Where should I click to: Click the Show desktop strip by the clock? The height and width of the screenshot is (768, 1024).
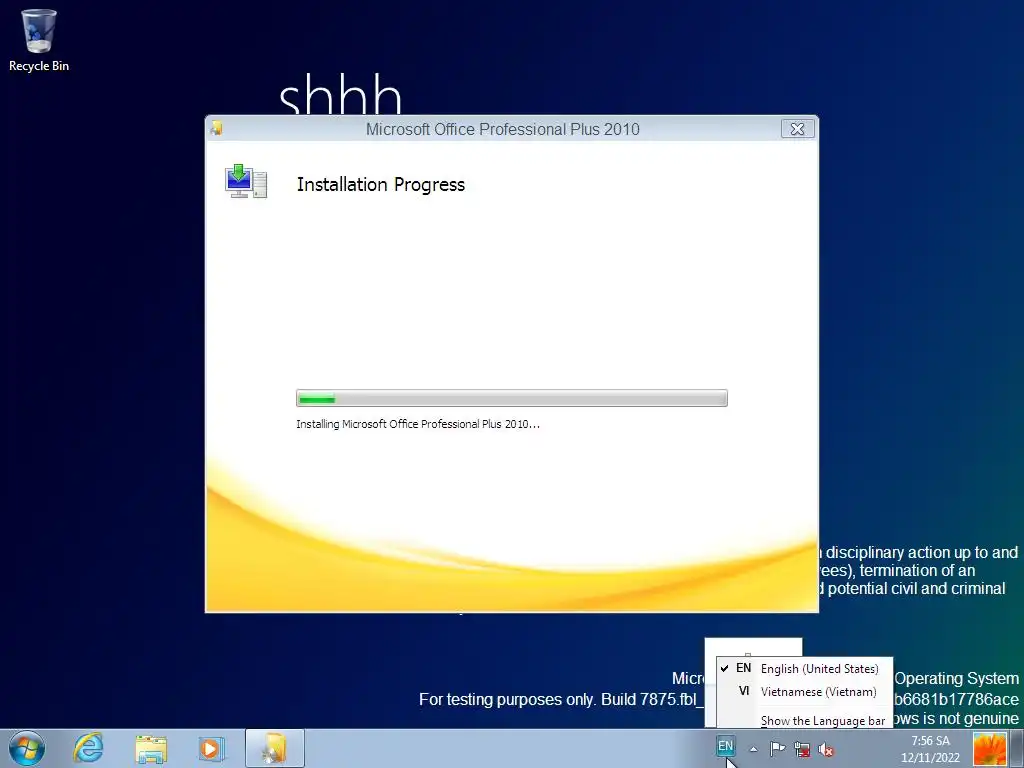[x=1017, y=748]
